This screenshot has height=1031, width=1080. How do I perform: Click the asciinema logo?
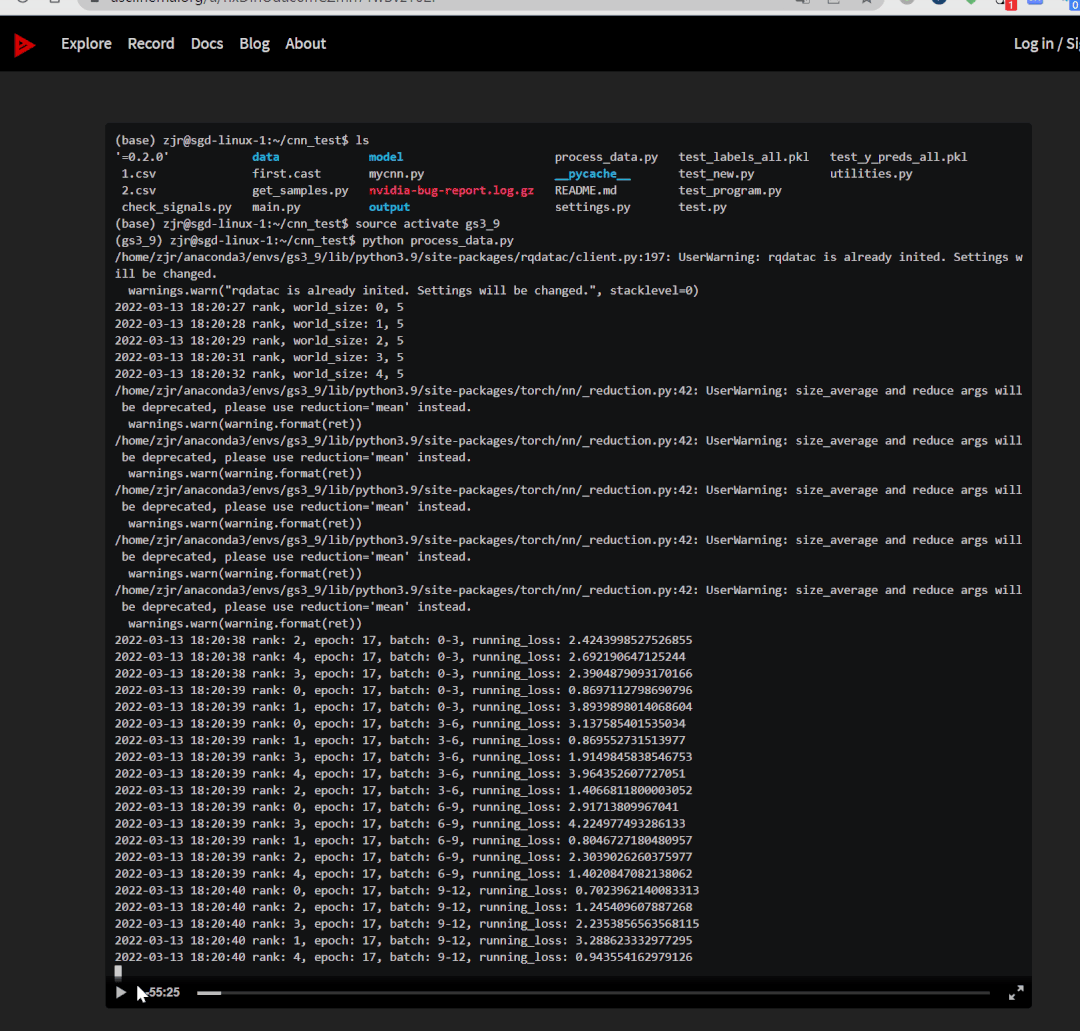pos(25,44)
